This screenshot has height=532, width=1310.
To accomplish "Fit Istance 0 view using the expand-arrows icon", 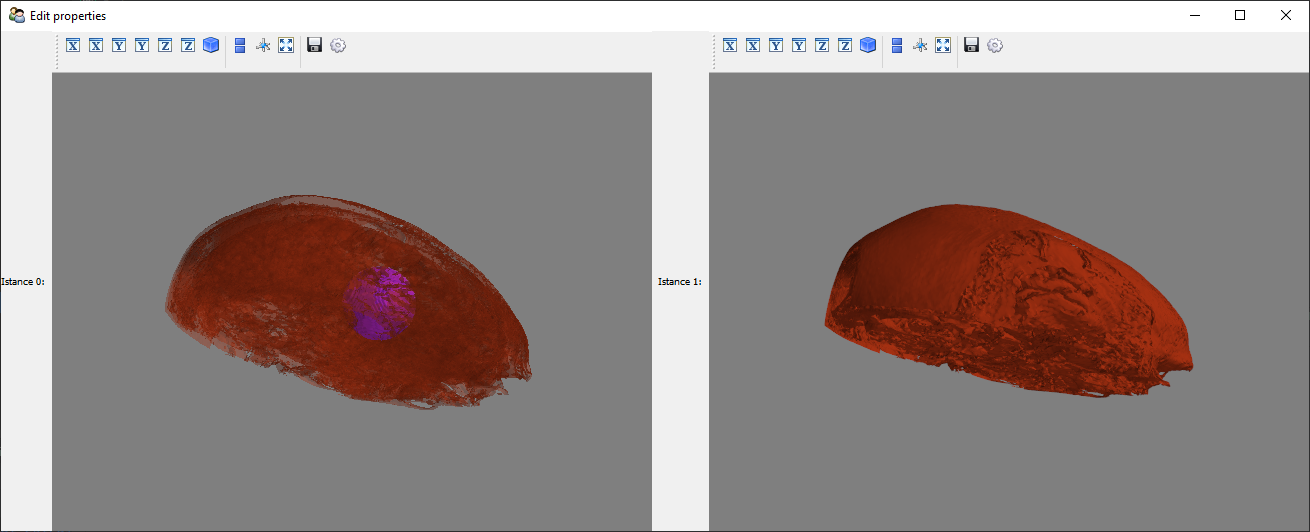I will (x=286, y=45).
